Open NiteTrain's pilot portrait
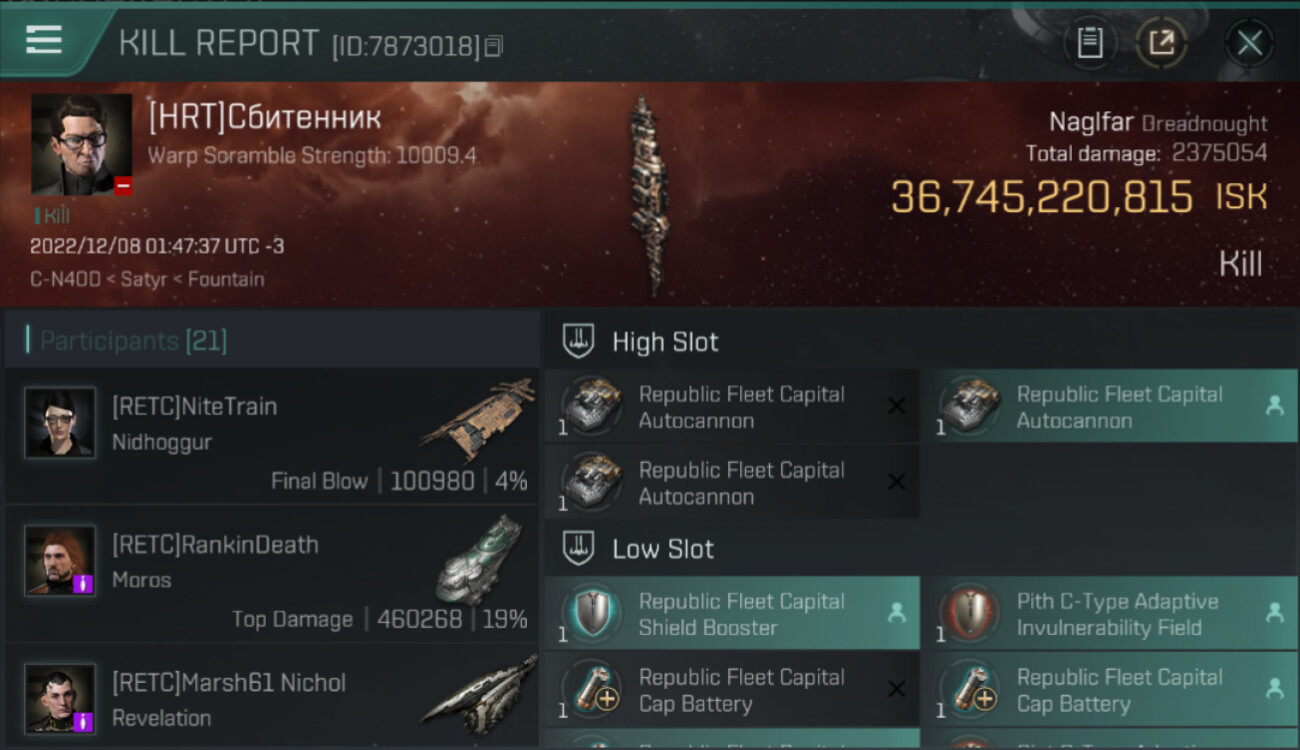 [60, 423]
